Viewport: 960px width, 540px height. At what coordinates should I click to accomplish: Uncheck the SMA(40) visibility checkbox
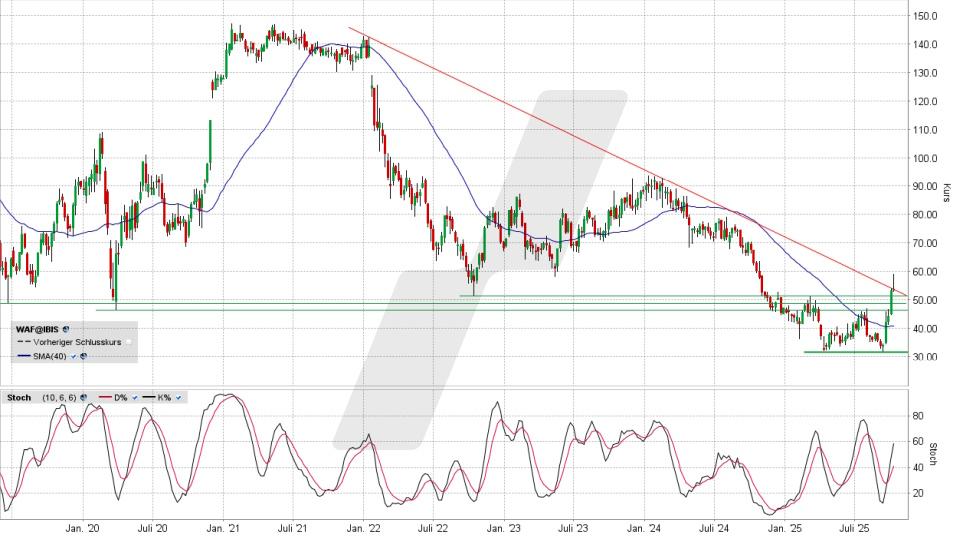[x=73, y=356]
